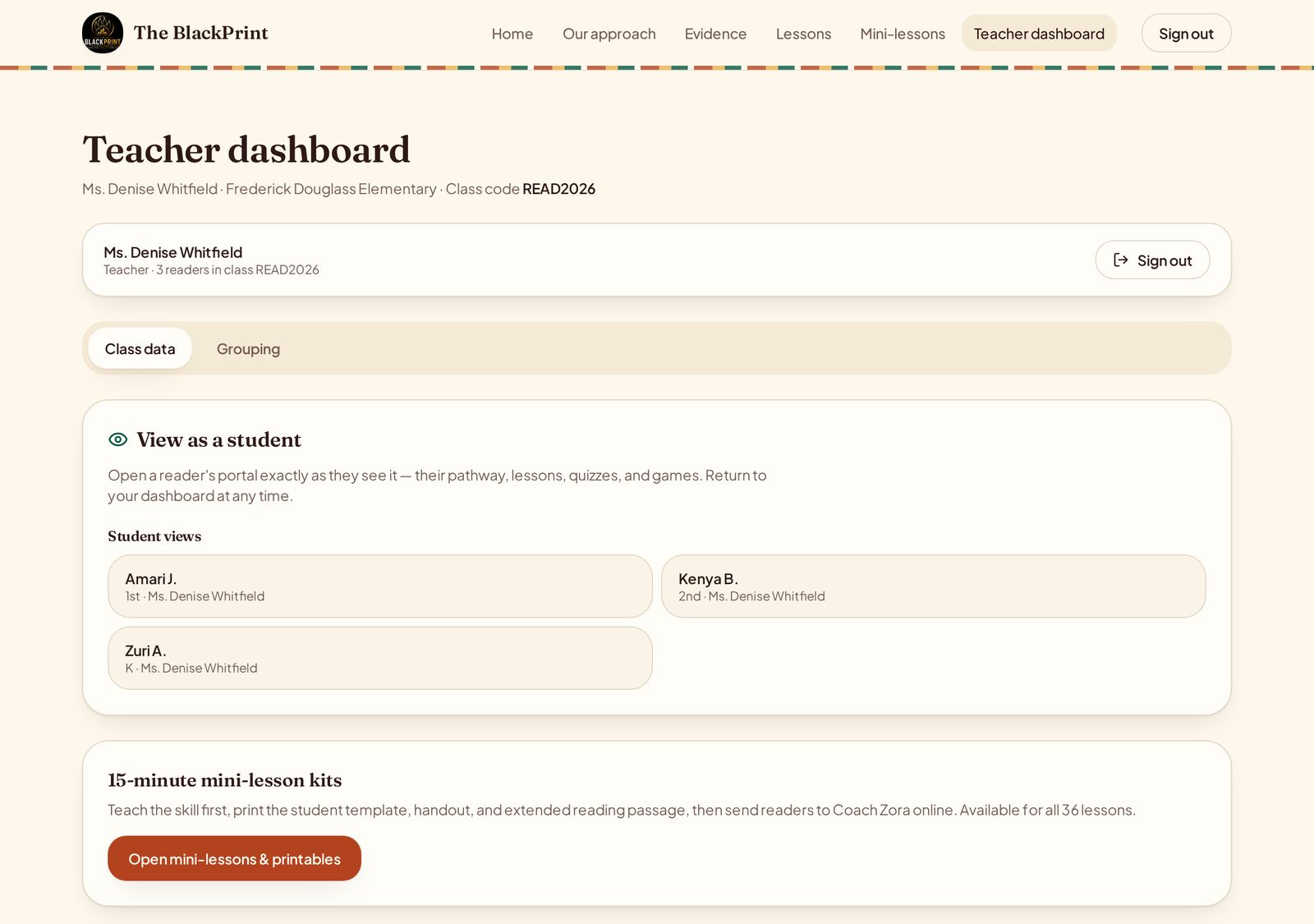Click the View as a student heading
Image resolution: width=1314 pixels, height=924 pixels.
tap(218, 439)
